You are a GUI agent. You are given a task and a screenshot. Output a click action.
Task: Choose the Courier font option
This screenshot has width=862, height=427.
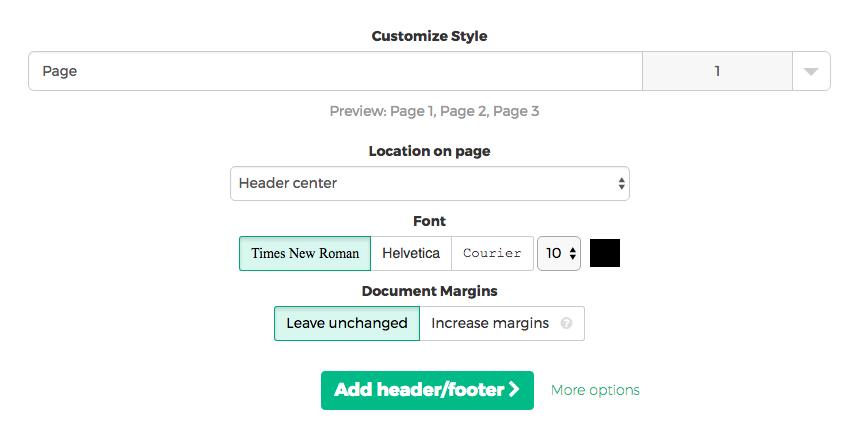click(x=492, y=254)
